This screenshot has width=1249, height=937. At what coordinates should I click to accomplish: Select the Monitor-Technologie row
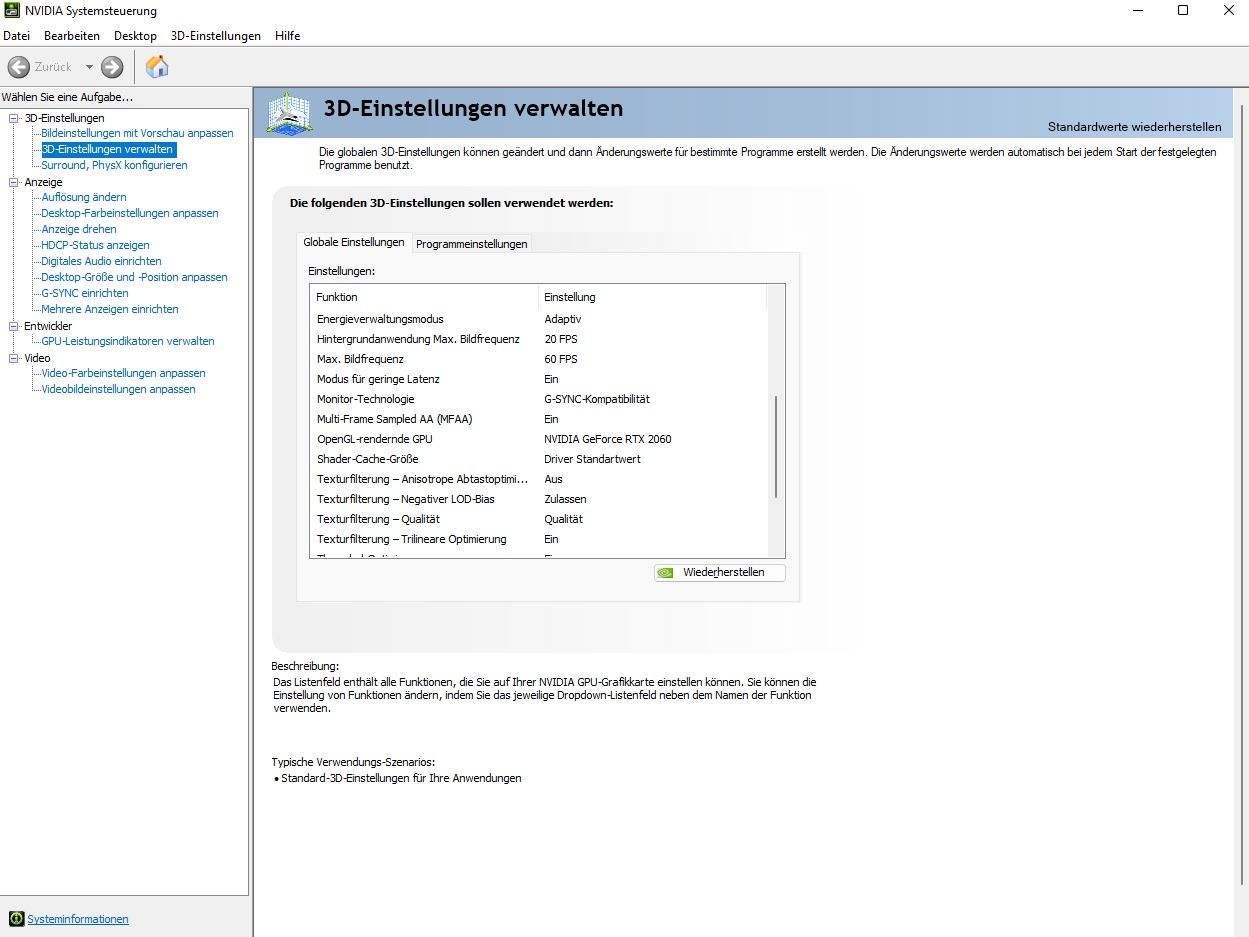click(538, 399)
